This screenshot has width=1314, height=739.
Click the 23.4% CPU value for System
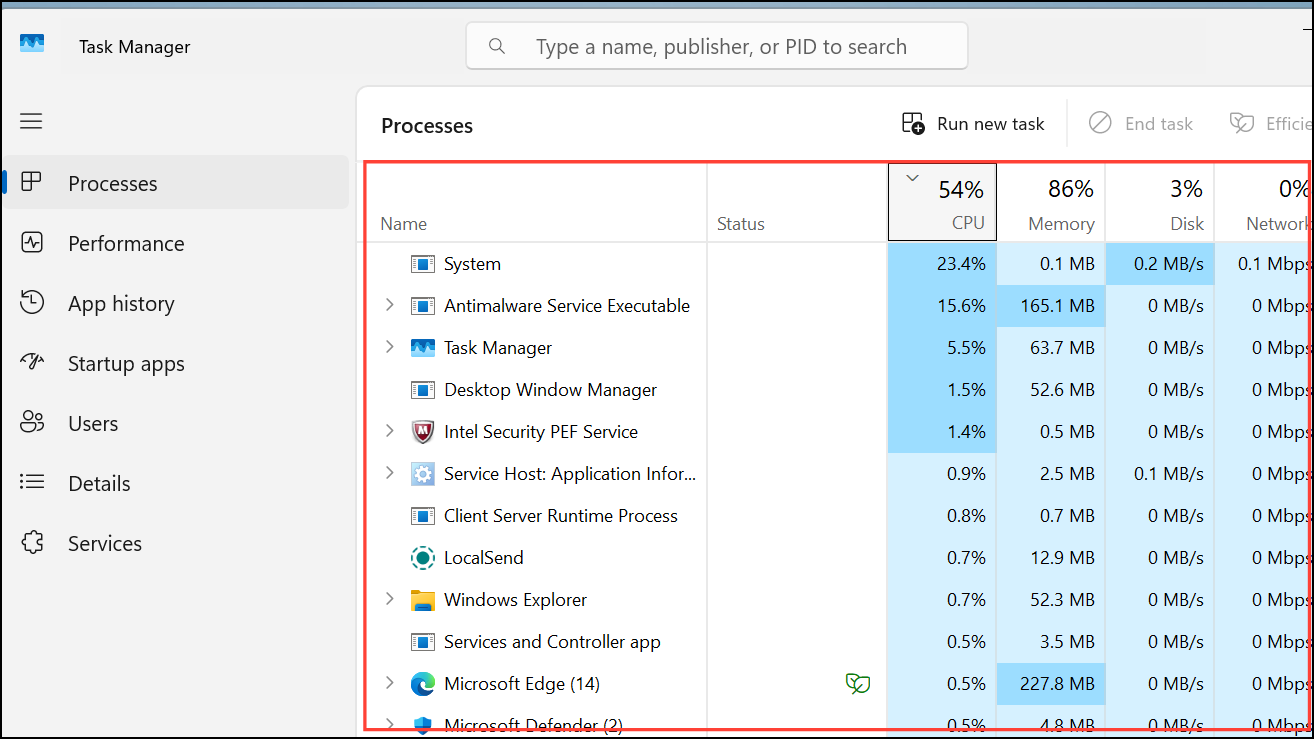(x=942, y=264)
